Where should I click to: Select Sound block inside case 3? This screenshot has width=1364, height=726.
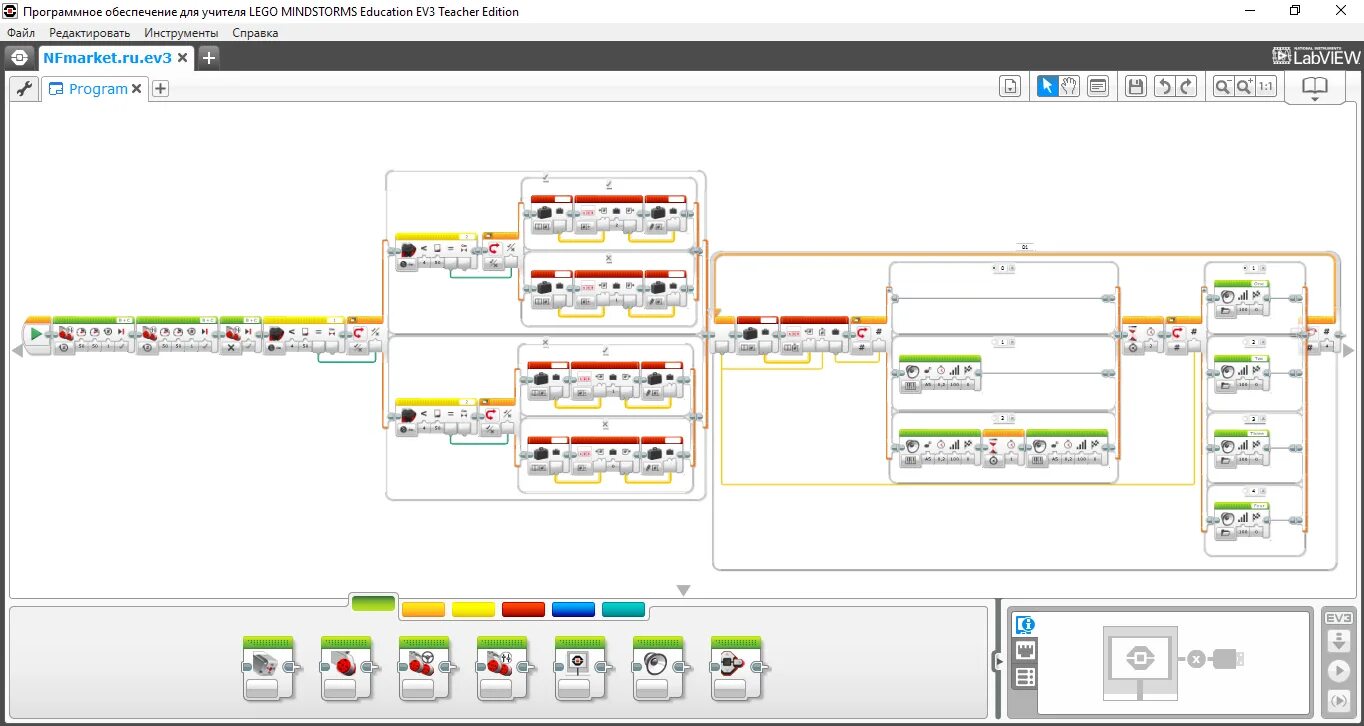(x=1243, y=451)
